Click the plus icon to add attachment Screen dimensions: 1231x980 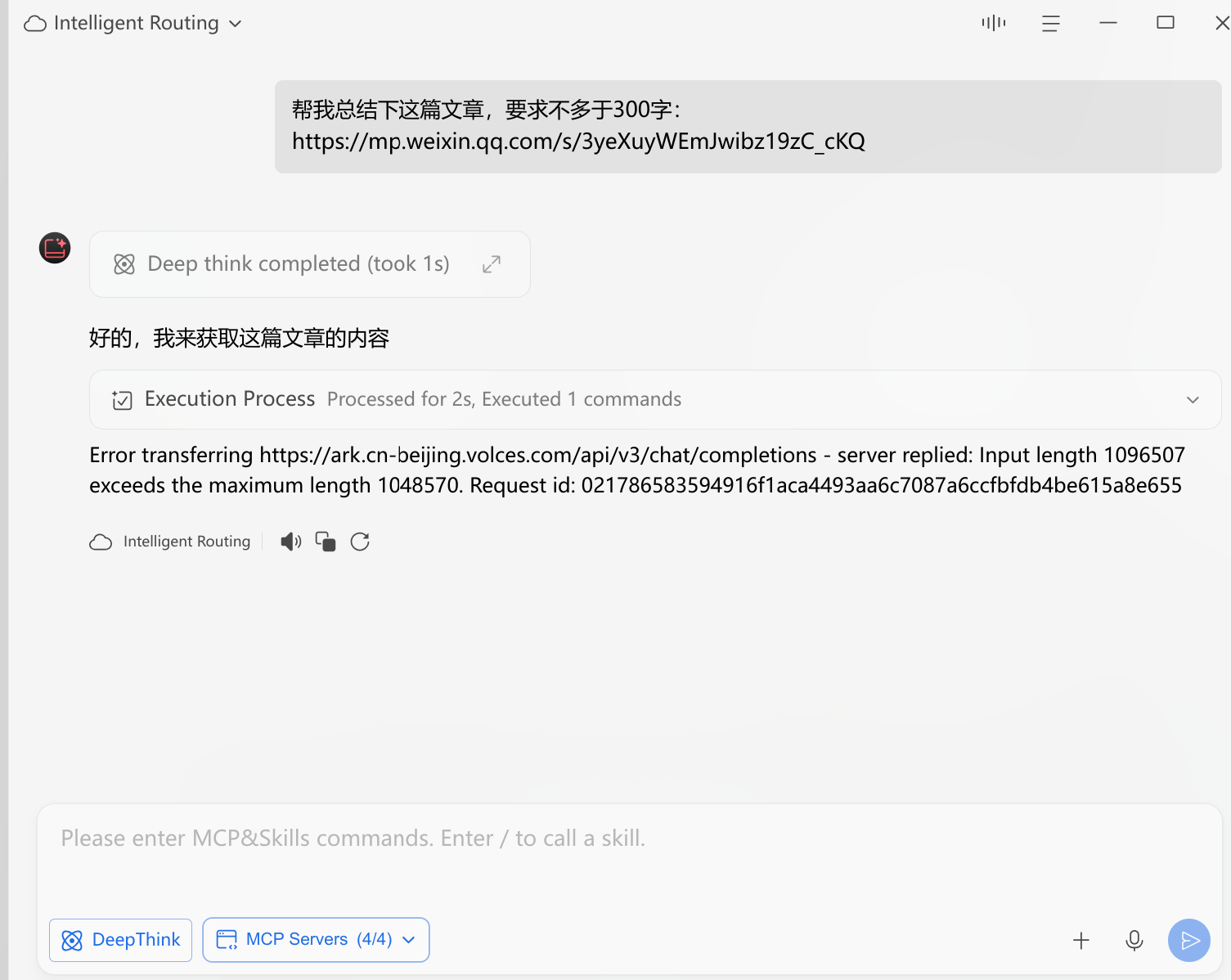1081,941
